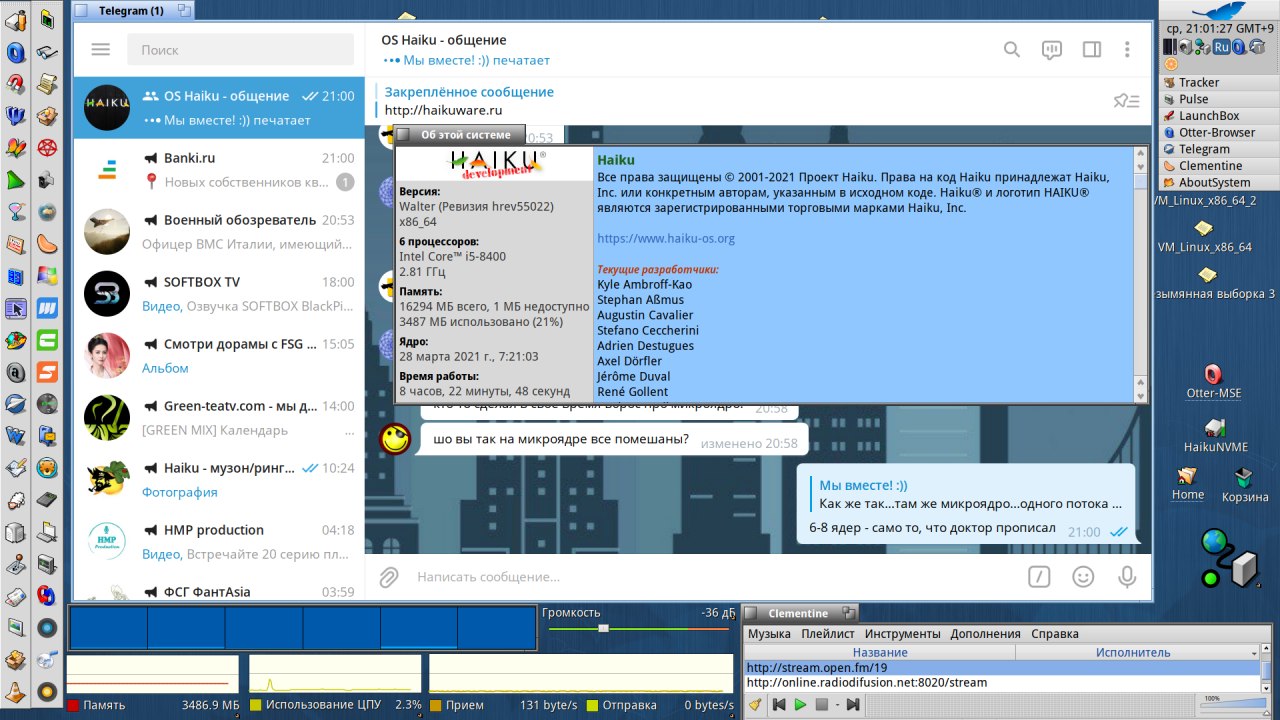Switch to Clementine in the Deskbar

click(x=1219, y=166)
